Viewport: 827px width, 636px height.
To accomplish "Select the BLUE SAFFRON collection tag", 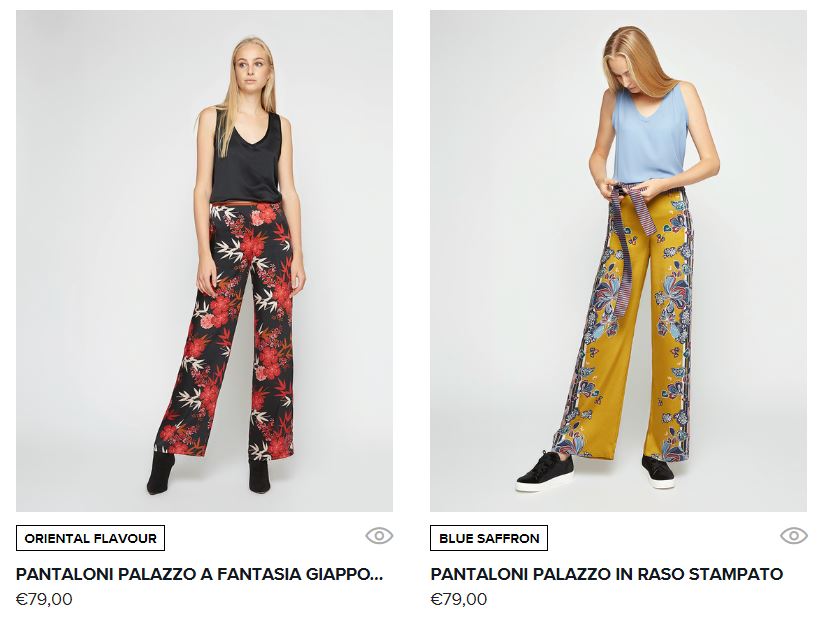I will point(489,538).
